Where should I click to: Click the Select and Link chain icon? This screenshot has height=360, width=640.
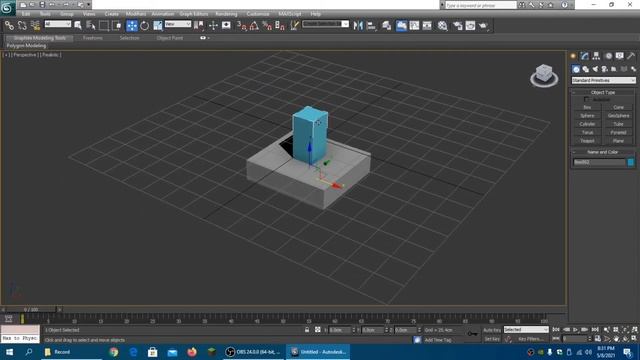[9, 26]
